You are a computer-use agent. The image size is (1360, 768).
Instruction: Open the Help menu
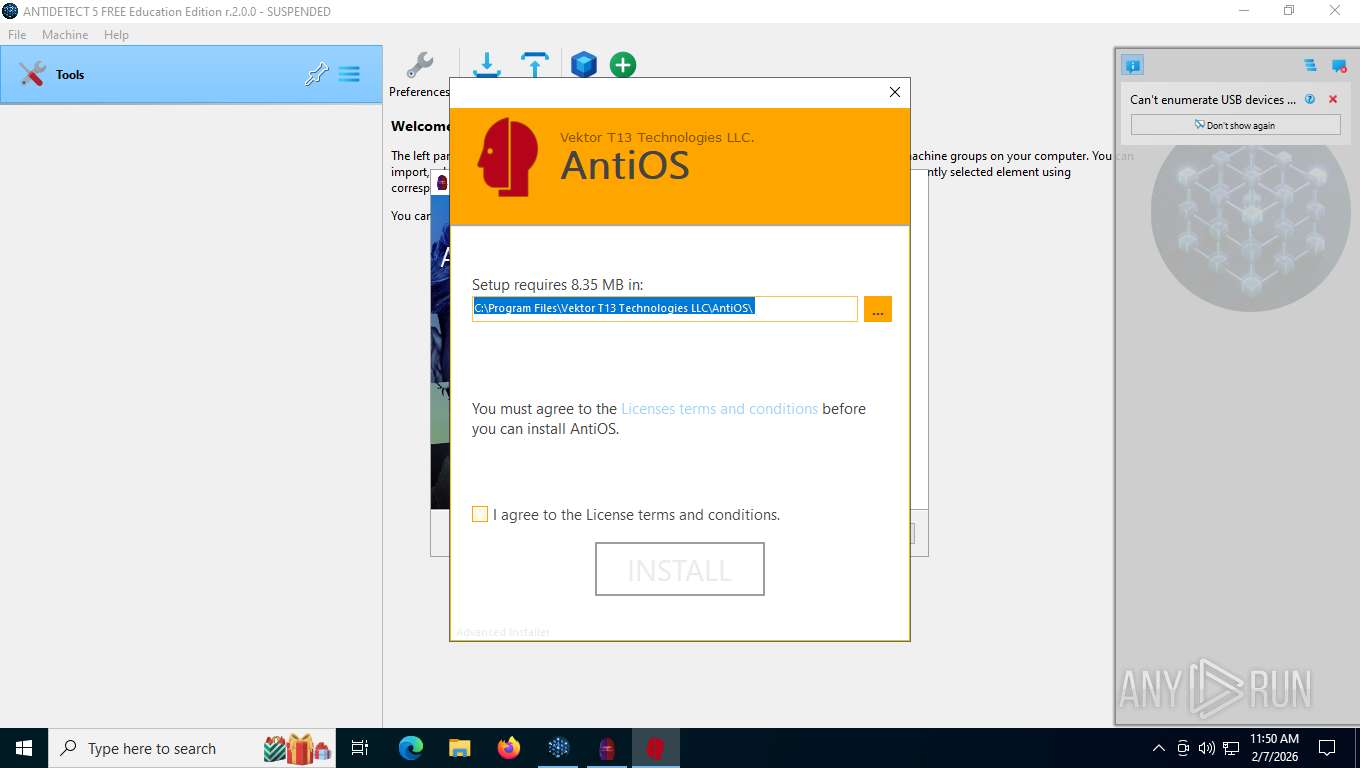pyautogui.click(x=116, y=34)
